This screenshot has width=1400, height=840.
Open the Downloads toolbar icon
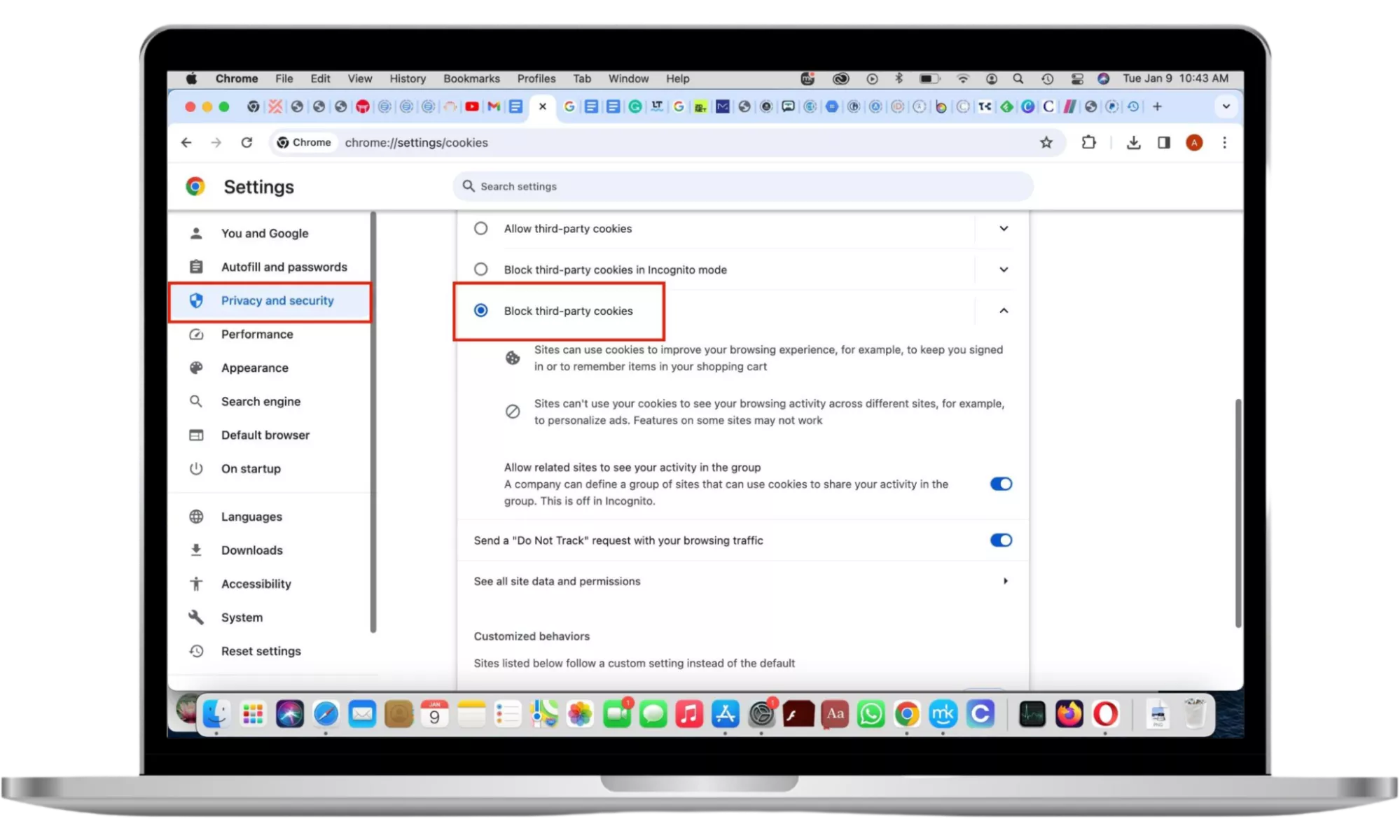[x=1133, y=143]
